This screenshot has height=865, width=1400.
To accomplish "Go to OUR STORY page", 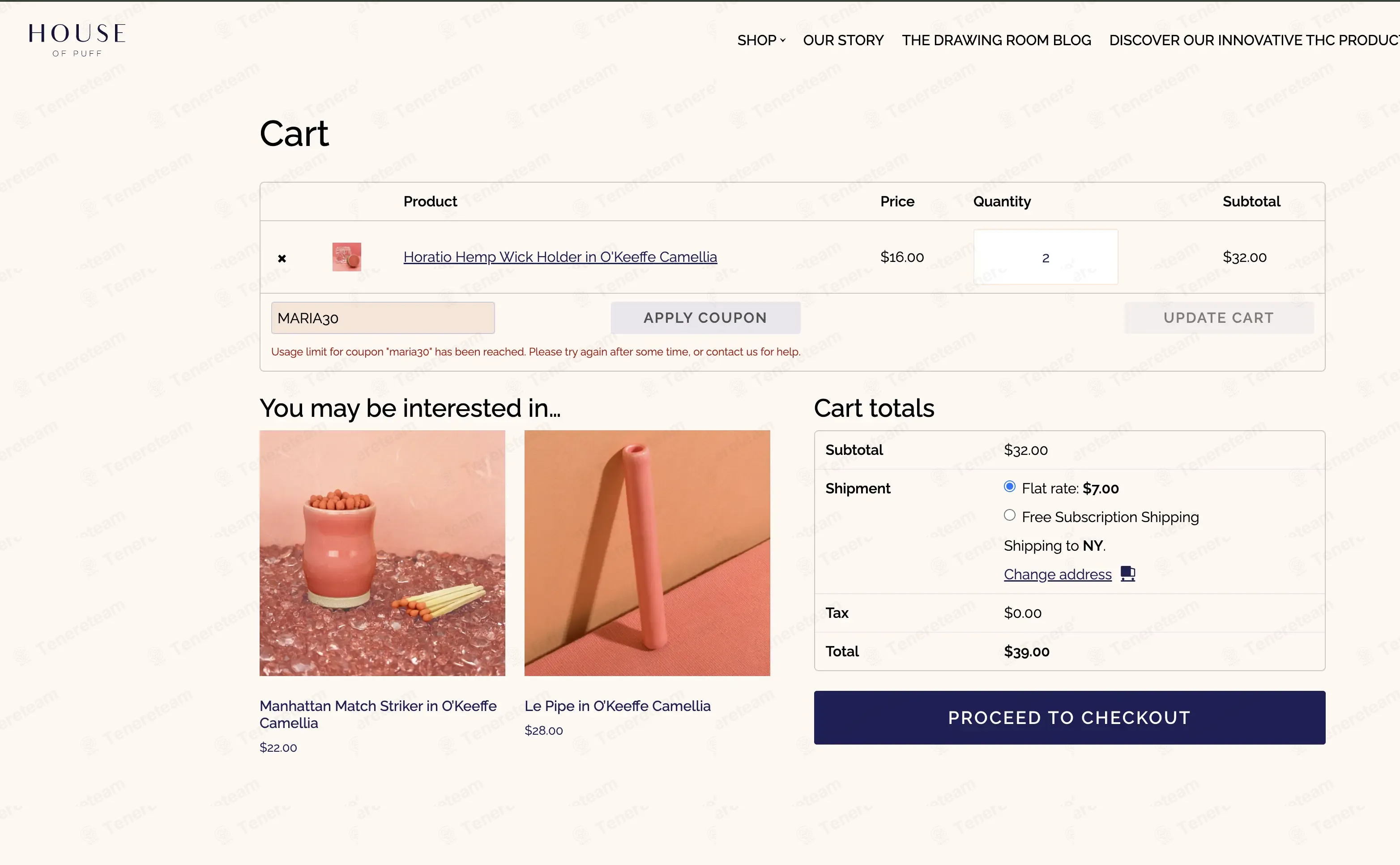I will [x=843, y=40].
